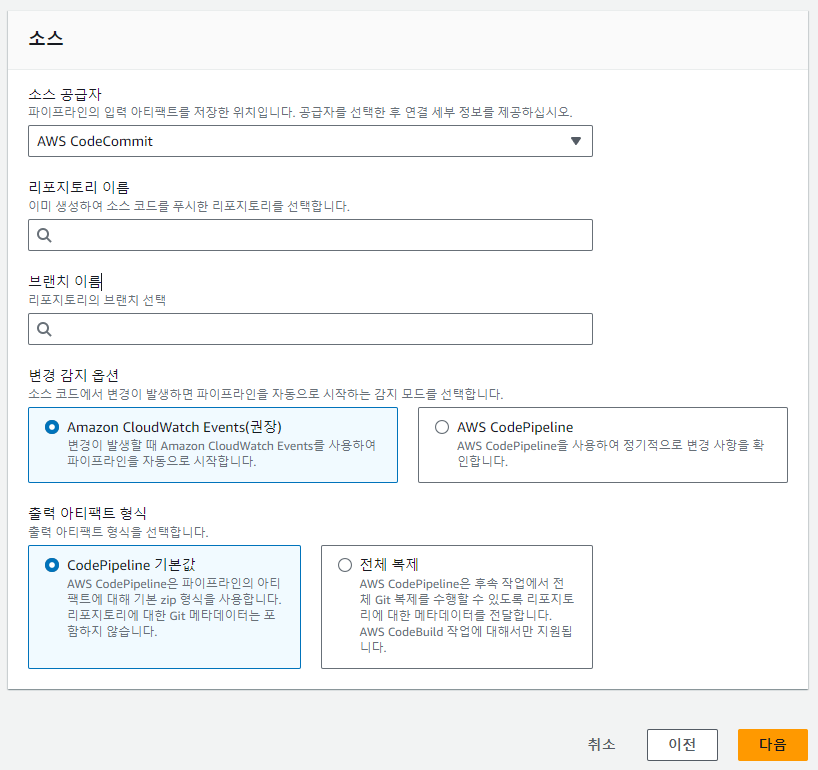Click the 리포지토리 이름 label
Viewport: 818px width, 770px height.
tap(79, 187)
